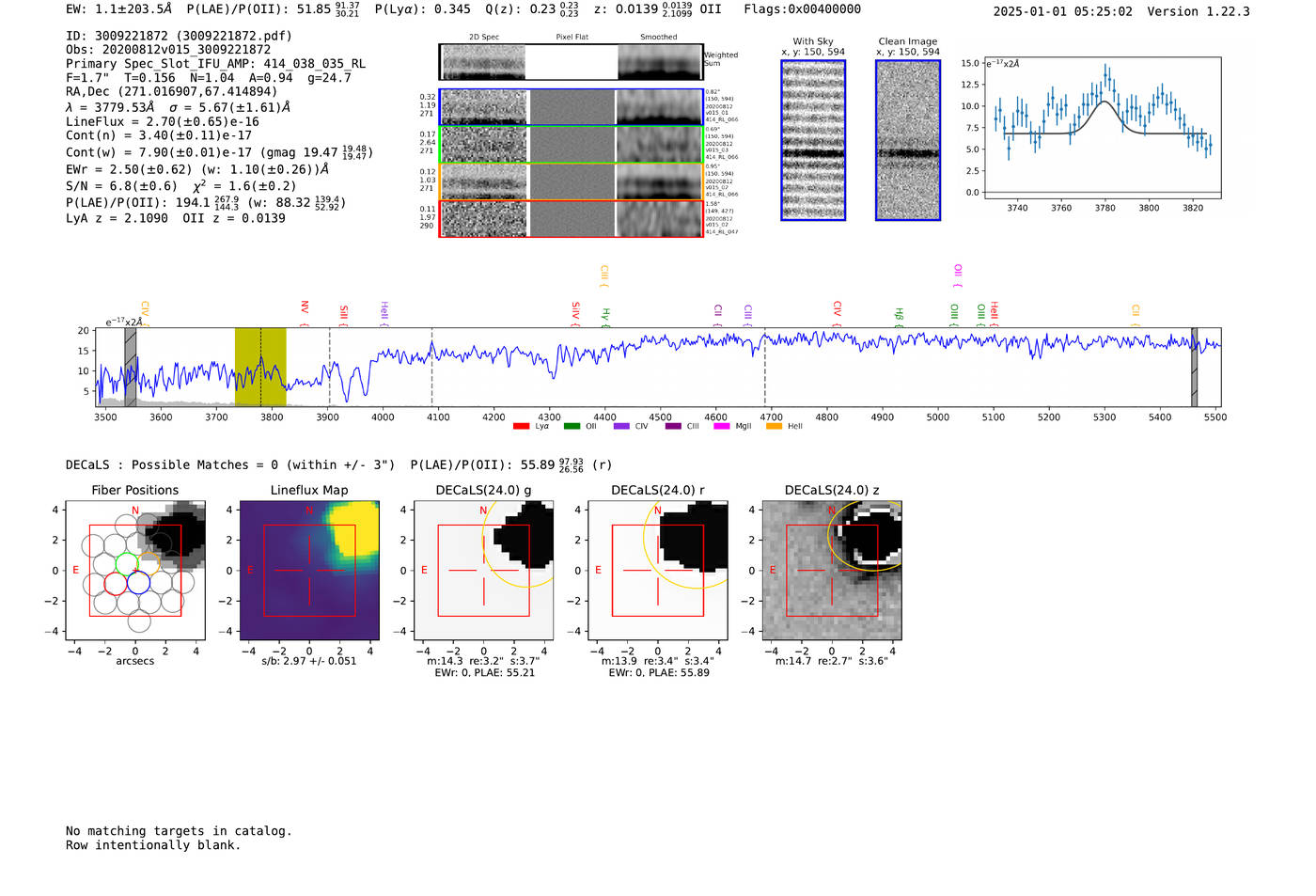Open the DECaLS(24.0) g image

coord(484,570)
